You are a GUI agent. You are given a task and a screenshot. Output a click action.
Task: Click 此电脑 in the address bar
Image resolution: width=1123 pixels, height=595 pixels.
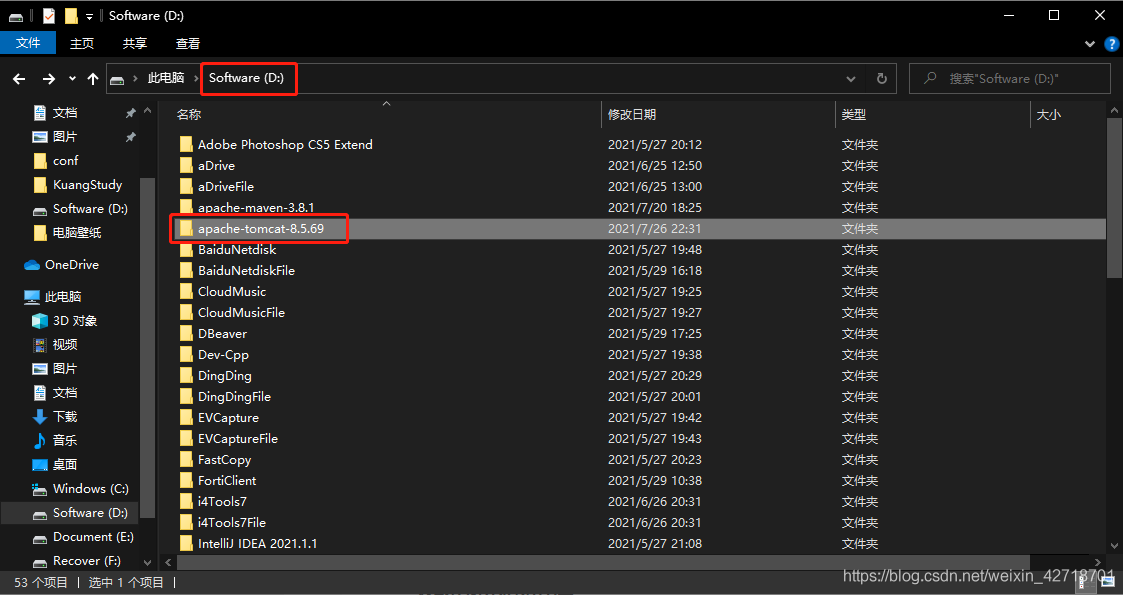click(x=165, y=78)
